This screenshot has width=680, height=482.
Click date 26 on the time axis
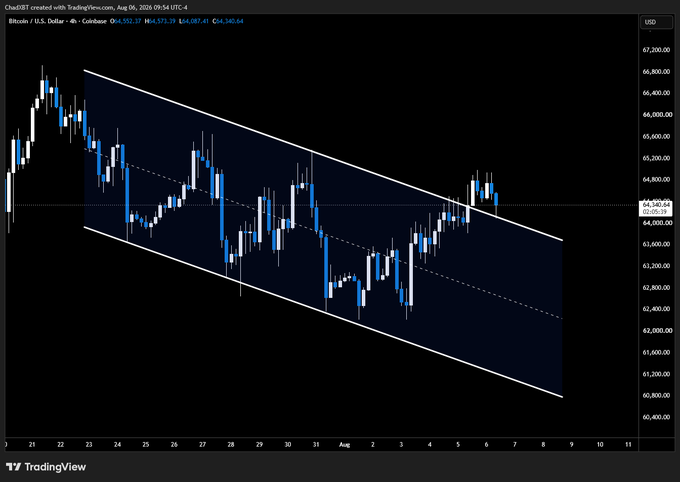(174, 445)
